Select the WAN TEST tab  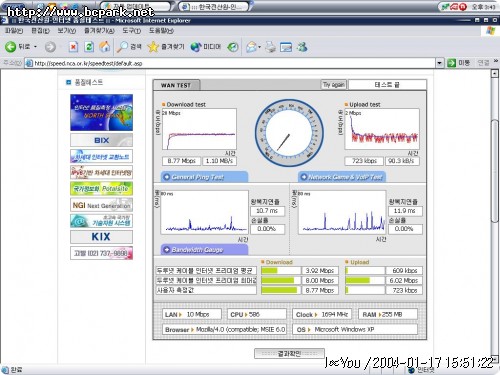[x=176, y=85]
